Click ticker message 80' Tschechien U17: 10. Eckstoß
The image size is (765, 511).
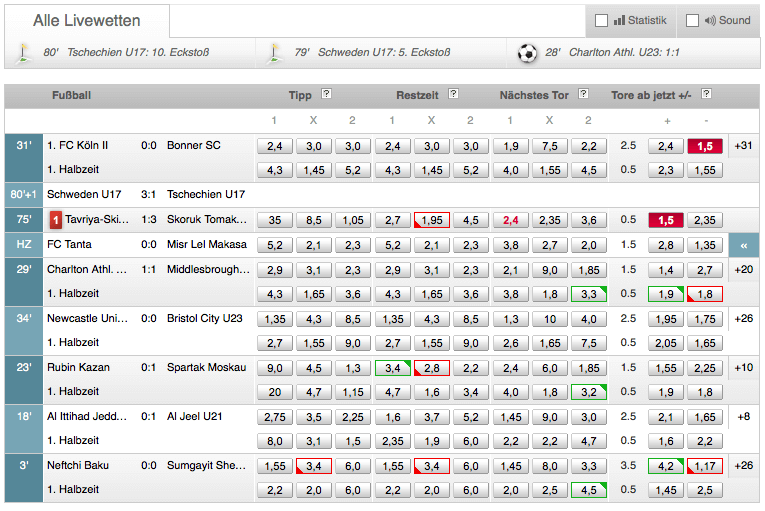tap(126, 53)
